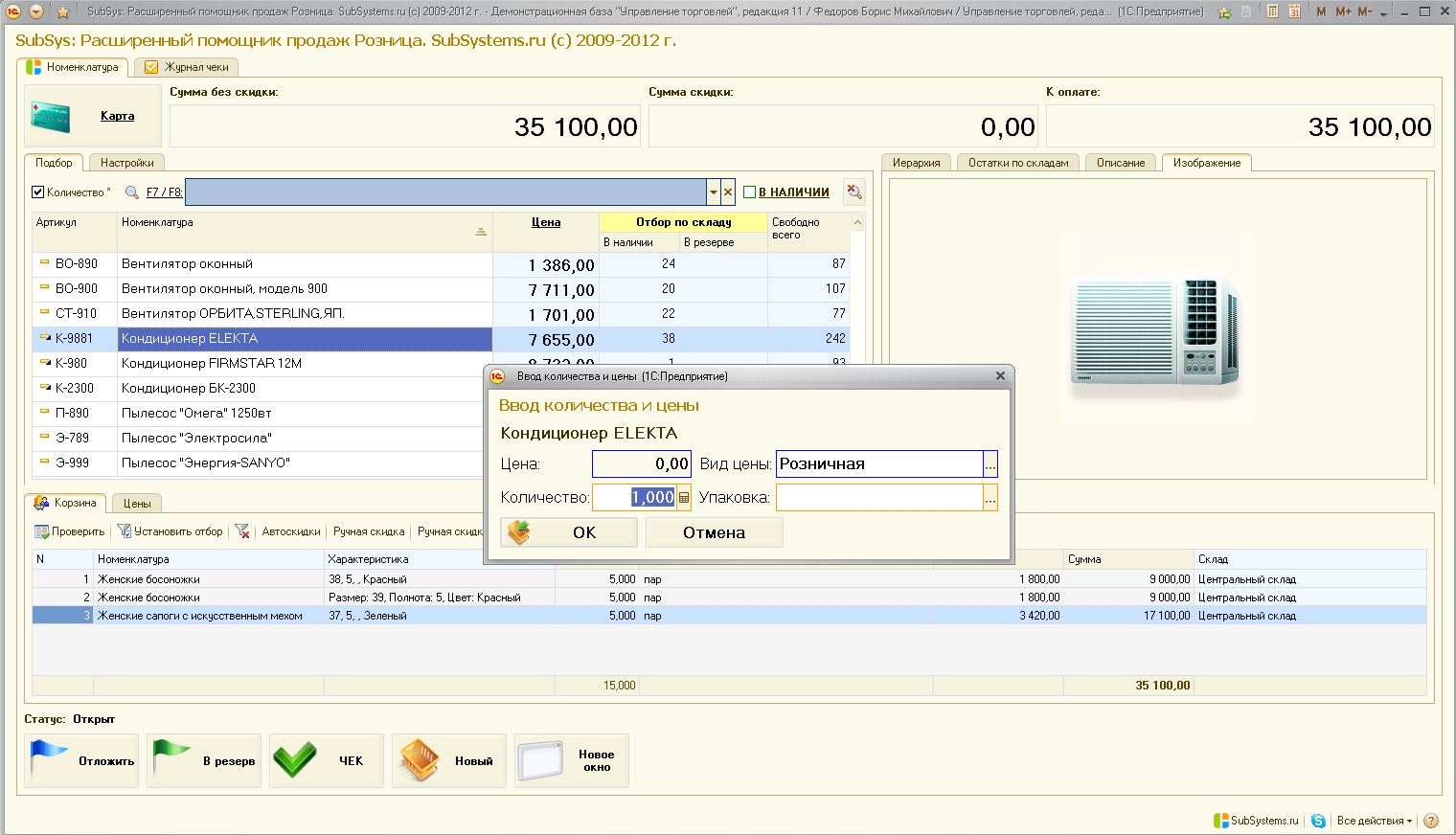
Task: Click the advanced search icon right of В НАЛИЧИИ
Action: point(854,192)
